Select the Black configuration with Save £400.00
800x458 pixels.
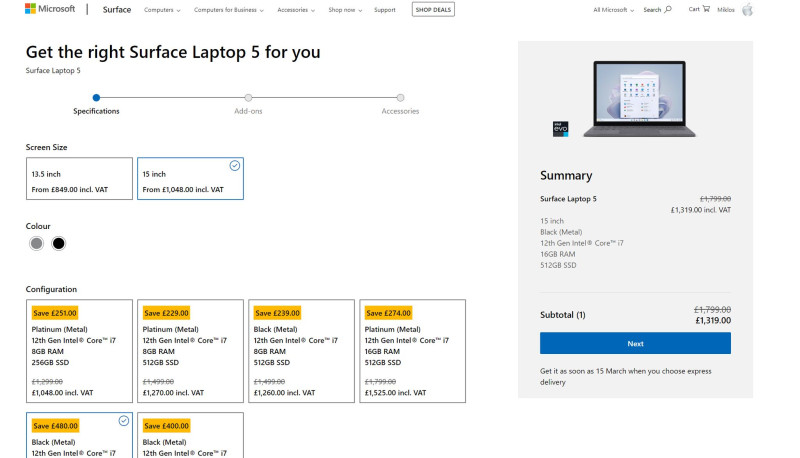tap(190, 435)
